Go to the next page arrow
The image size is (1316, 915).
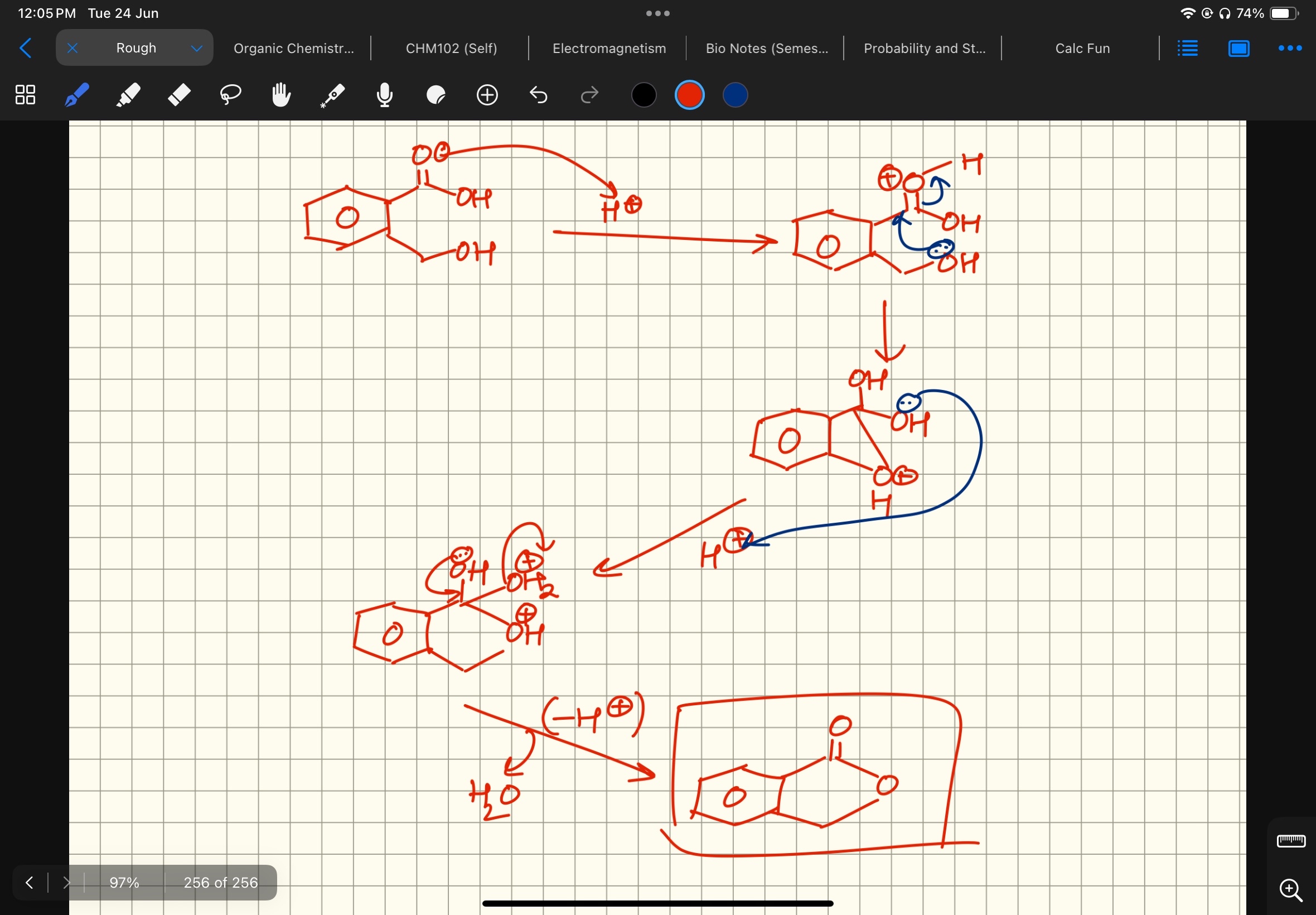pyautogui.click(x=66, y=882)
